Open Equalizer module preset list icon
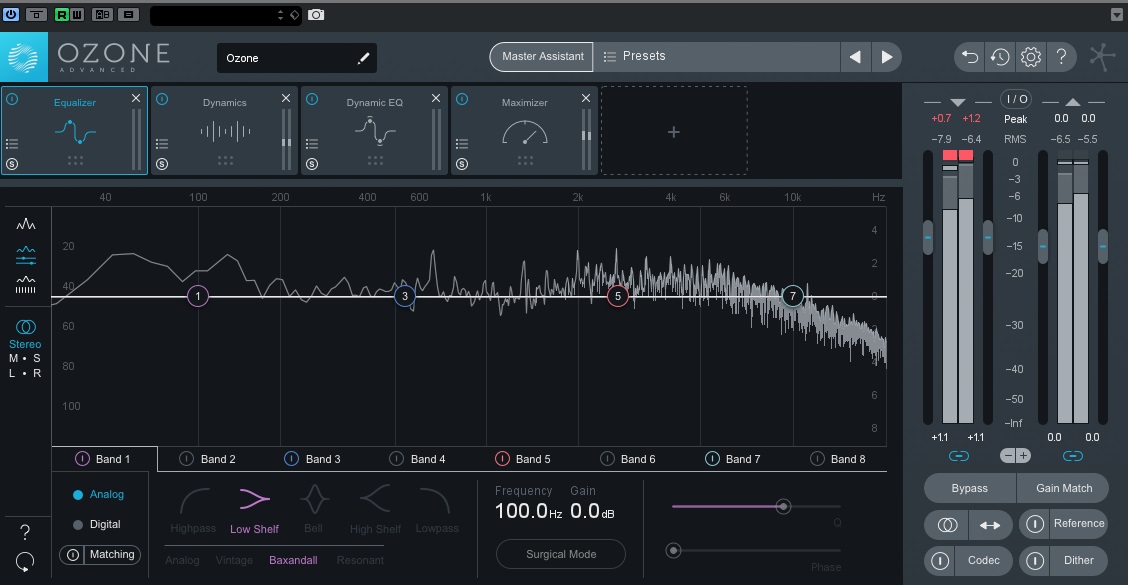The height and width of the screenshot is (585, 1128). 12,144
